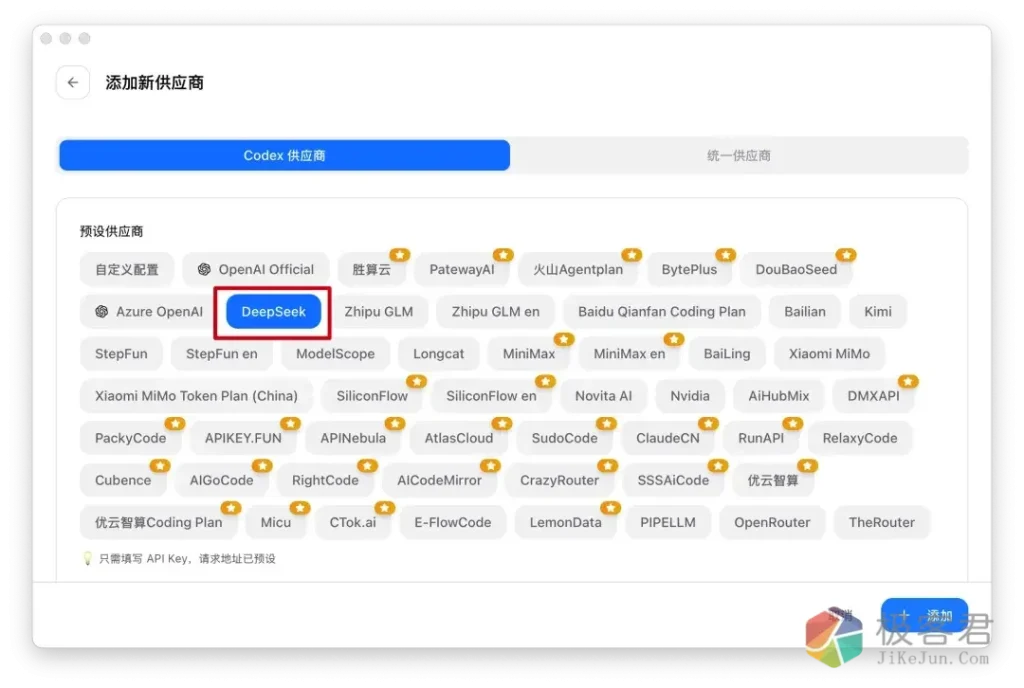Switch to 统一供应商 tab
The width and height of the screenshot is (1024, 688).
click(739, 155)
